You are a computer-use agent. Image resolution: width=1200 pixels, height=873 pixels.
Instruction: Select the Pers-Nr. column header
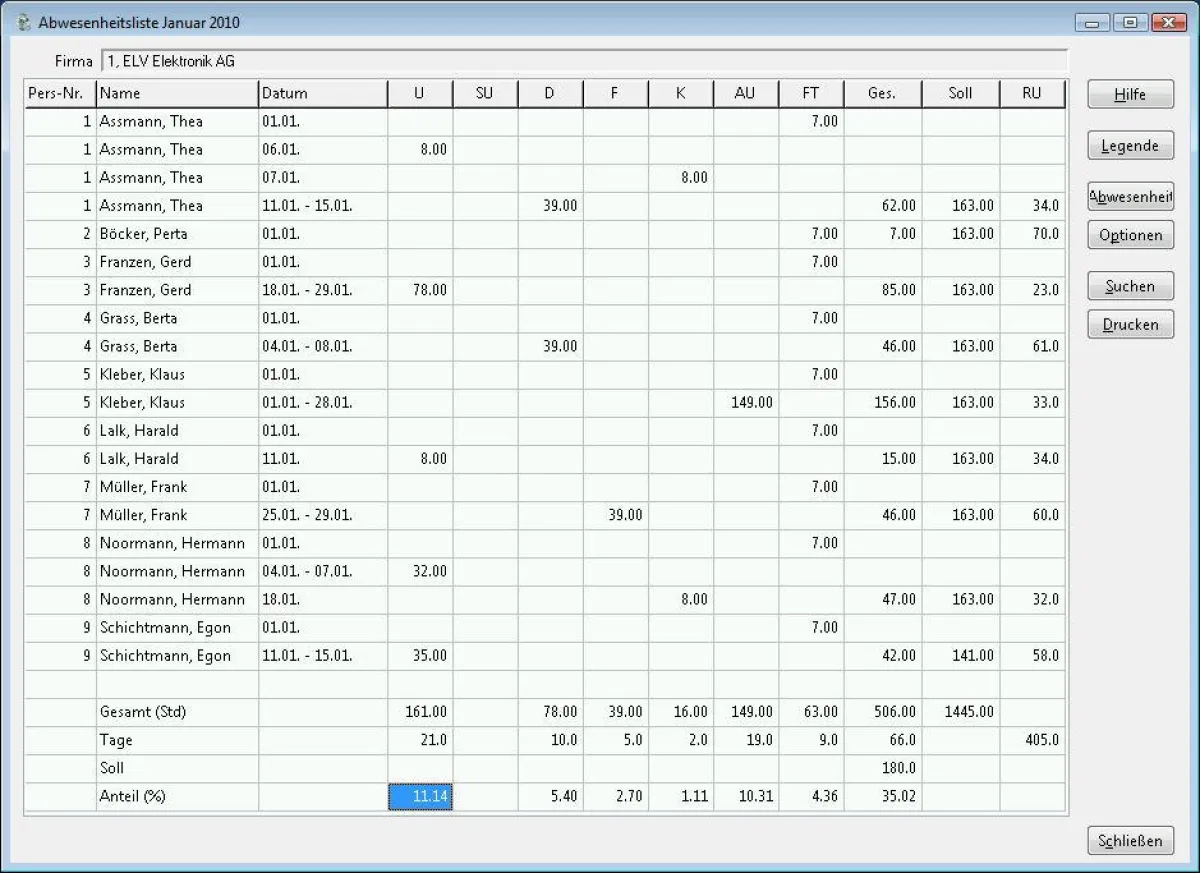point(60,93)
